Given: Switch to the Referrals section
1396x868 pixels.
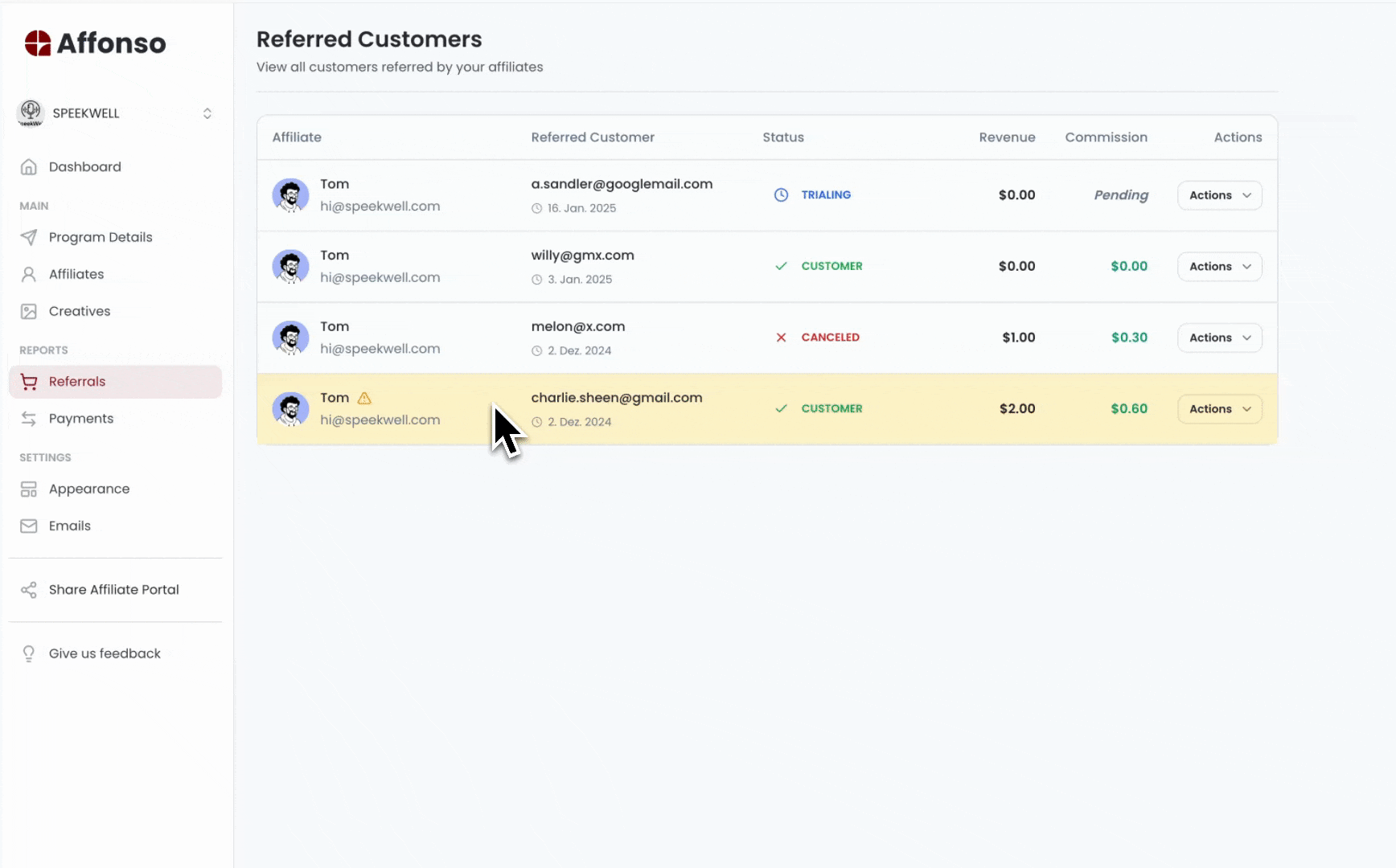Looking at the screenshot, I should tap(77, 381).
